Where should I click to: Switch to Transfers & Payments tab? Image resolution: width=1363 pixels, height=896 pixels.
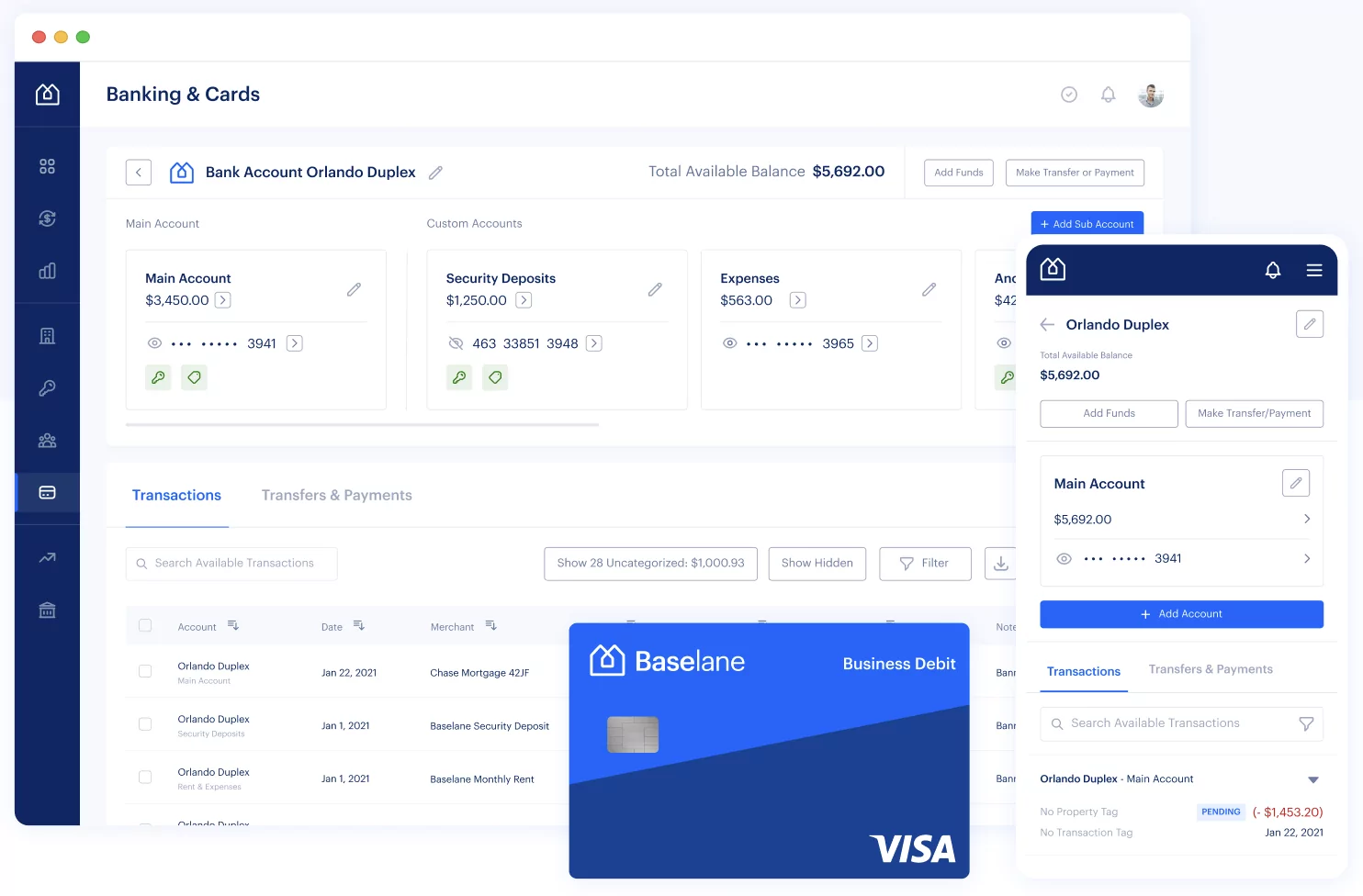pyautogui.click(x=337, y=495)
